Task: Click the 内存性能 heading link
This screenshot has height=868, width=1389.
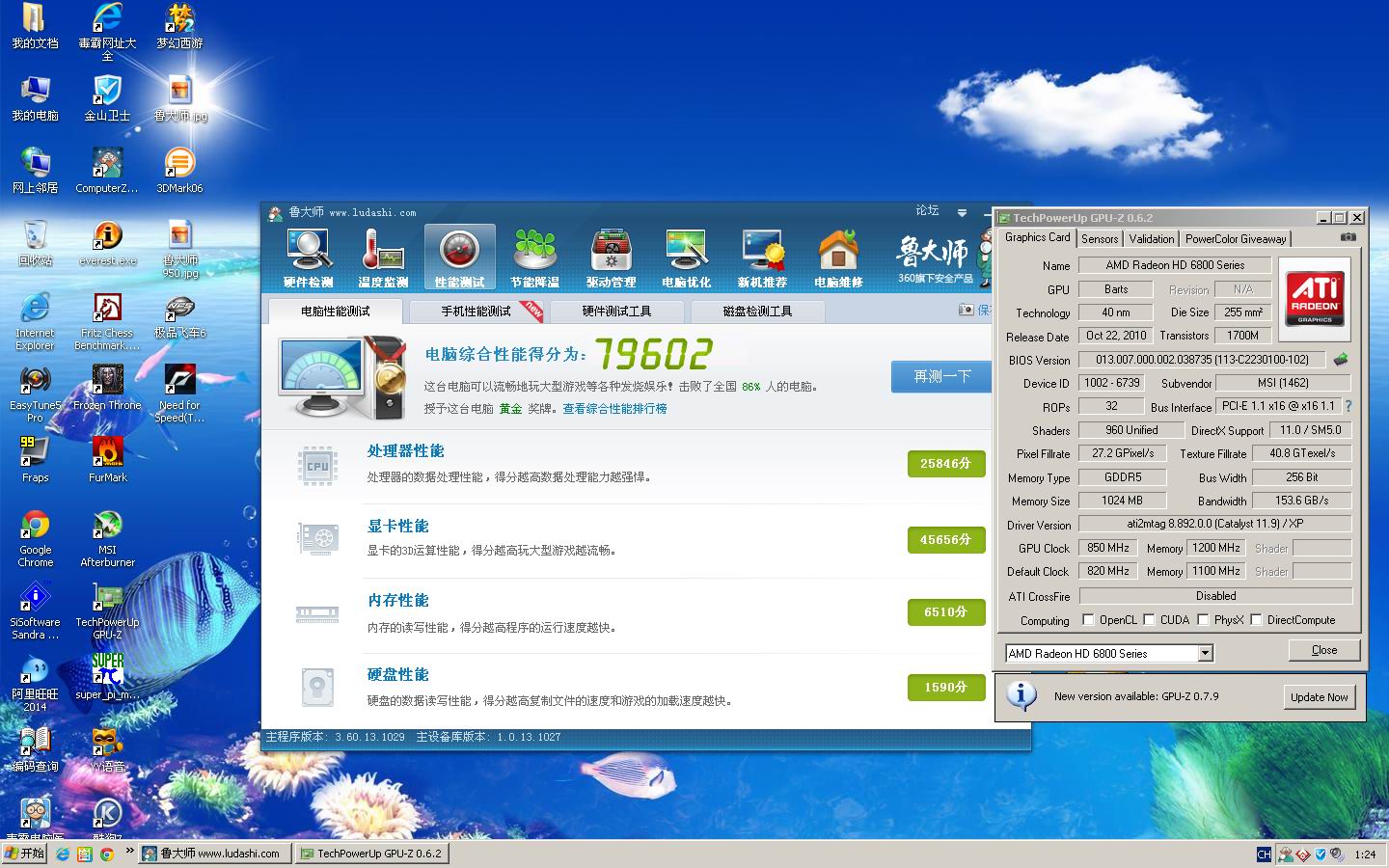Action: (x=397, y=601)
